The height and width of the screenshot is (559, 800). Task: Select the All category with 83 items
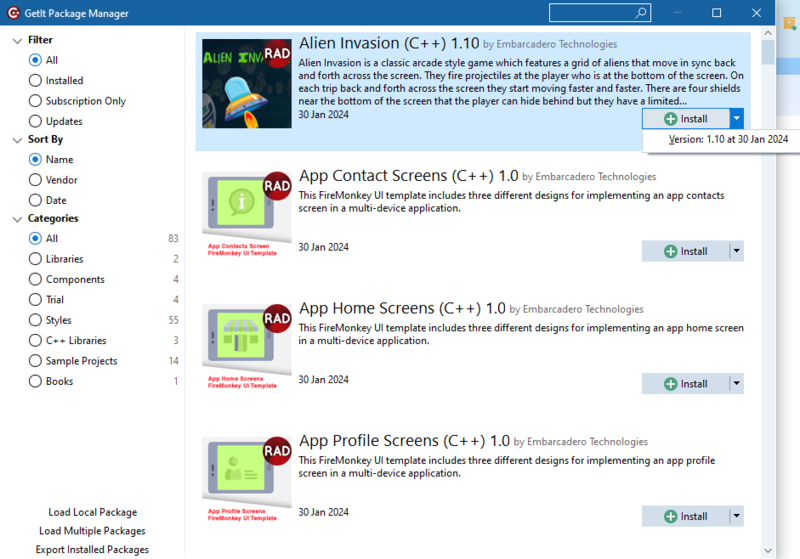tap(35, 239)
